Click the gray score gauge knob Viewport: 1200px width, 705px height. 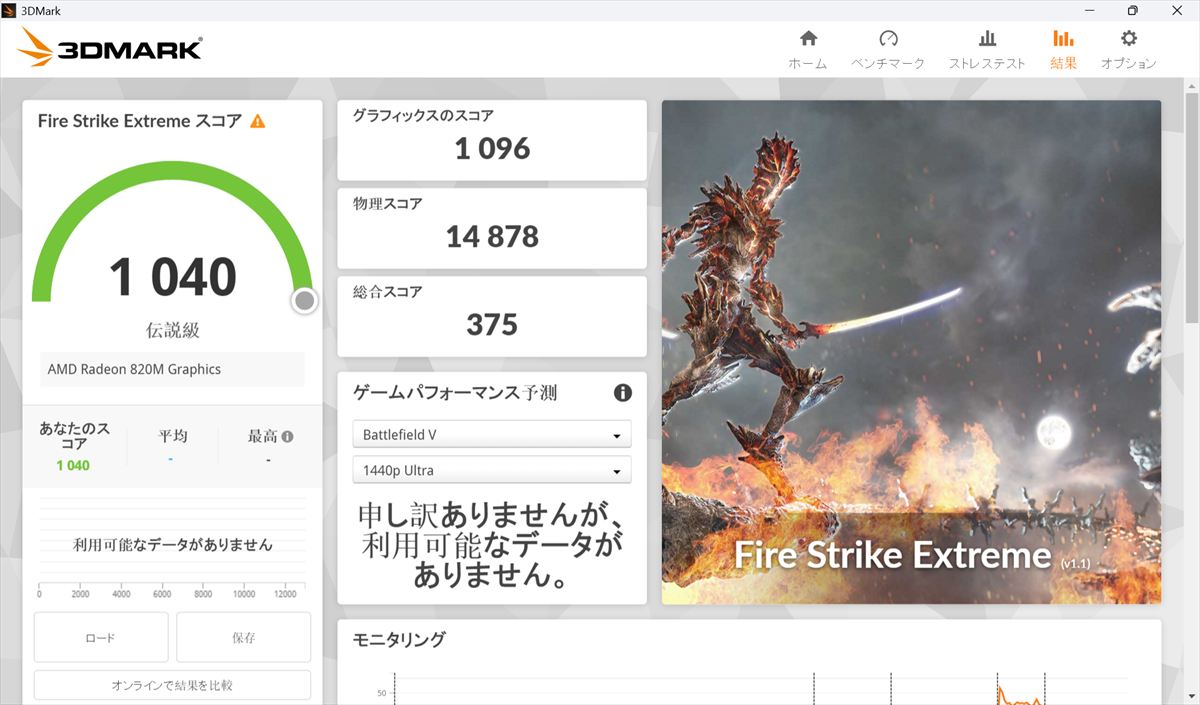point(304,300)
